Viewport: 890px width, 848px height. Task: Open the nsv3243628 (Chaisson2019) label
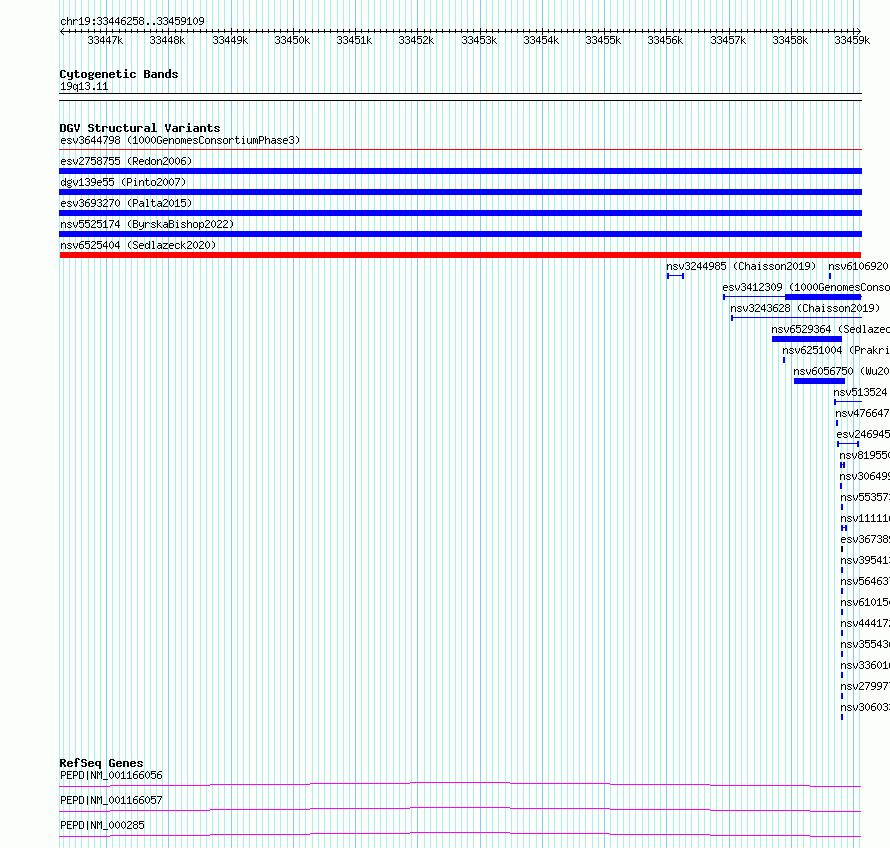click(x=805, y=308)
